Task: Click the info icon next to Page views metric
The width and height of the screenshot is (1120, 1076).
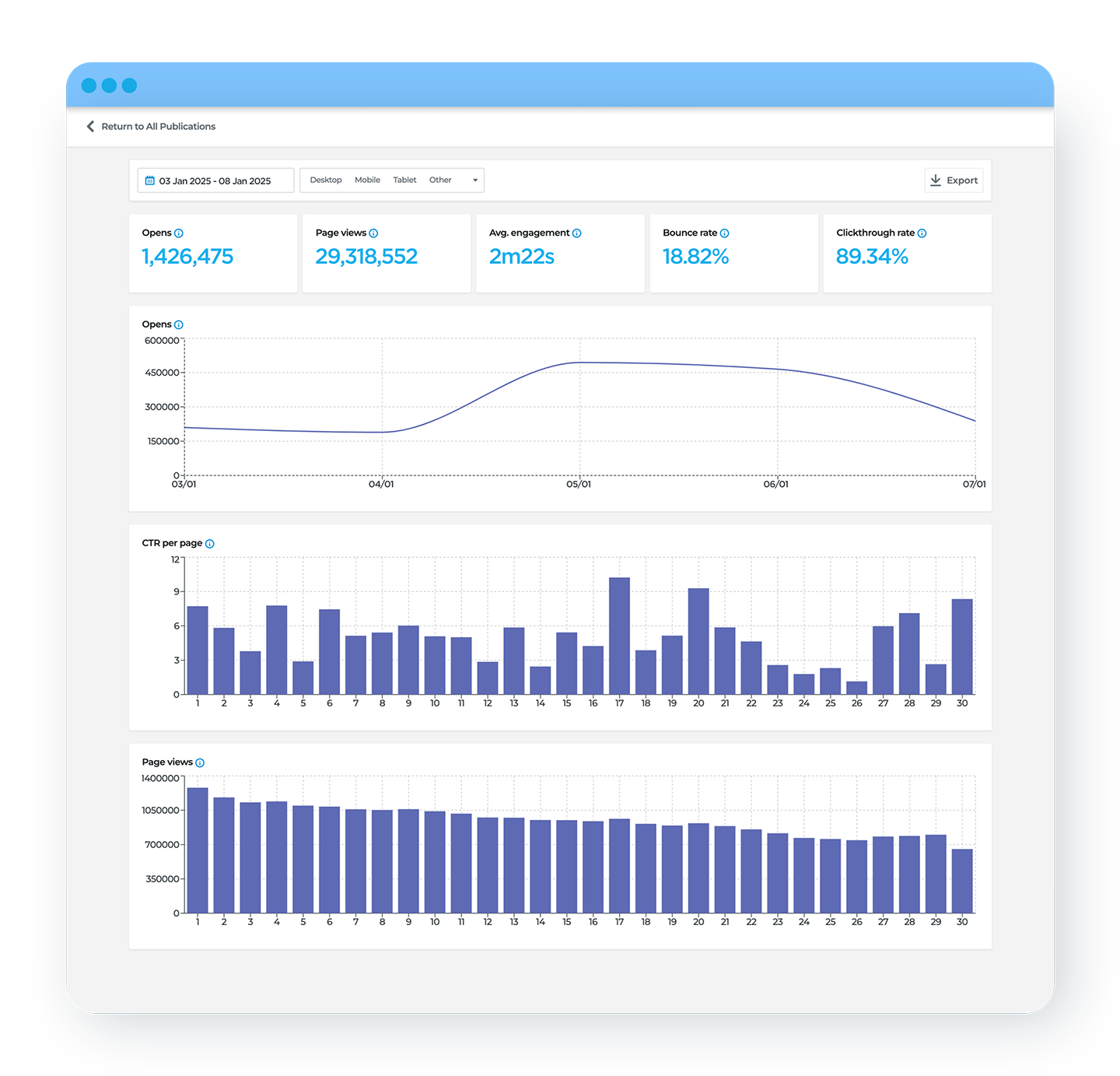Action: (x=374, y=232)
